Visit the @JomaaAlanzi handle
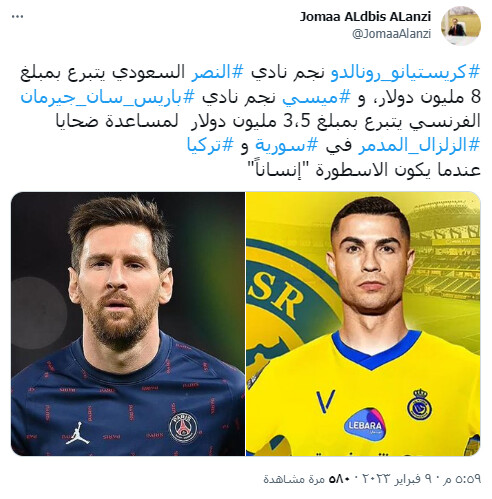The image size is (492, 499). pos(391,34)
